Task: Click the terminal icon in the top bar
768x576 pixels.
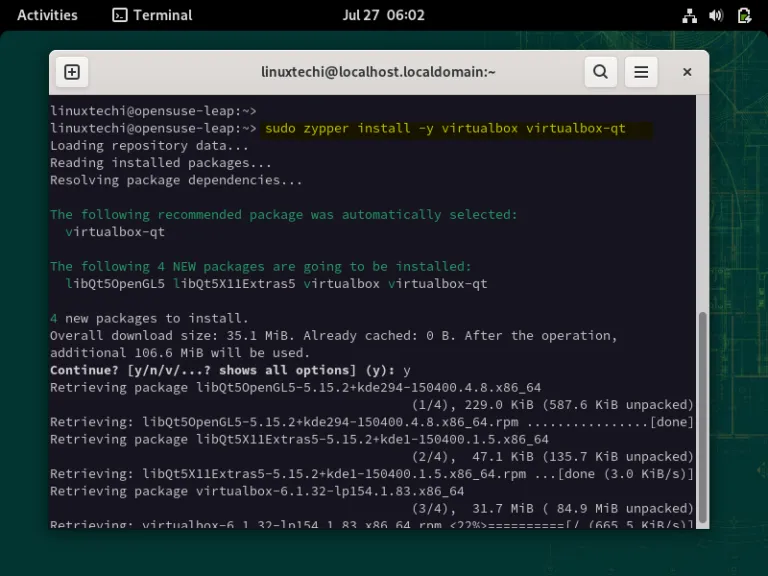Action: pos(120,15)
